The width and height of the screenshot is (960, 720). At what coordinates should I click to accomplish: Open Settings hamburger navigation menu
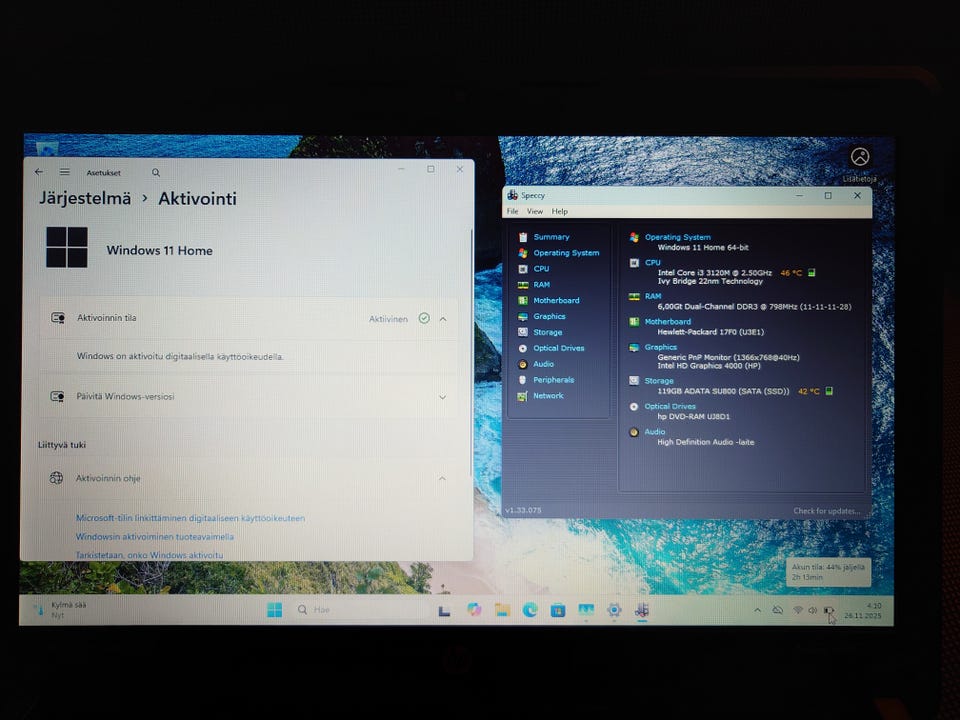pos(65,172)
